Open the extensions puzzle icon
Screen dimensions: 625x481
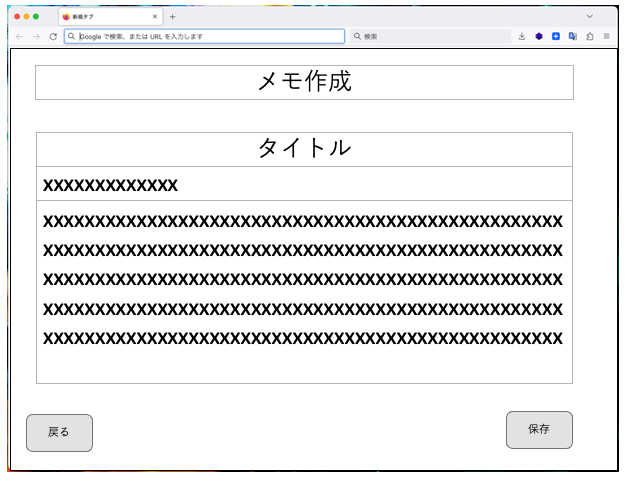590,36
